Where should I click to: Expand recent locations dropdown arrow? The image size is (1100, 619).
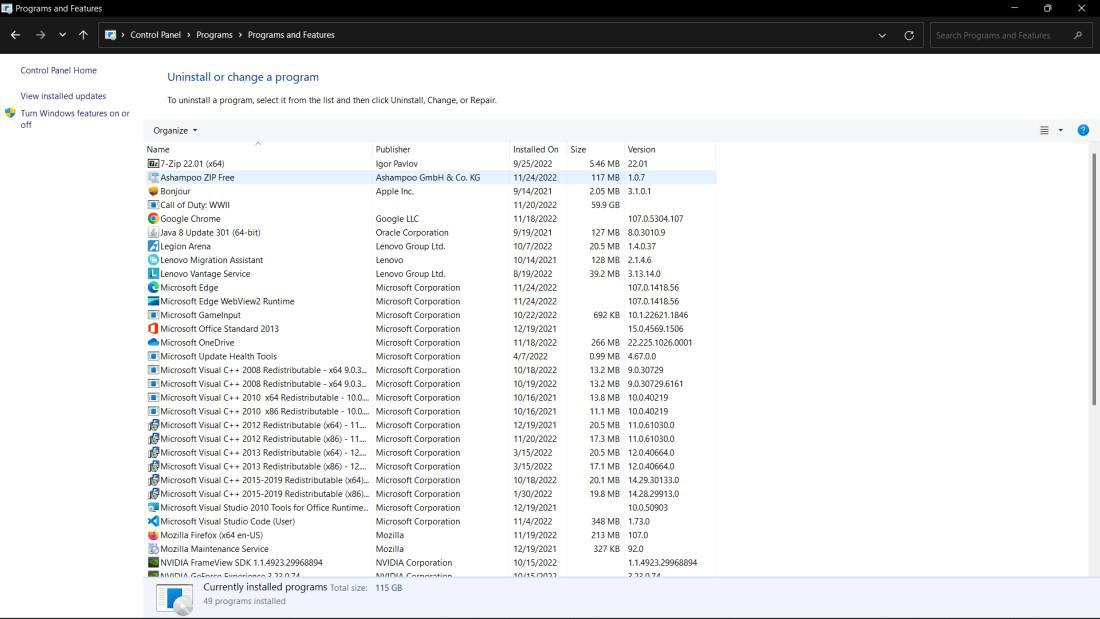[62, 35]
